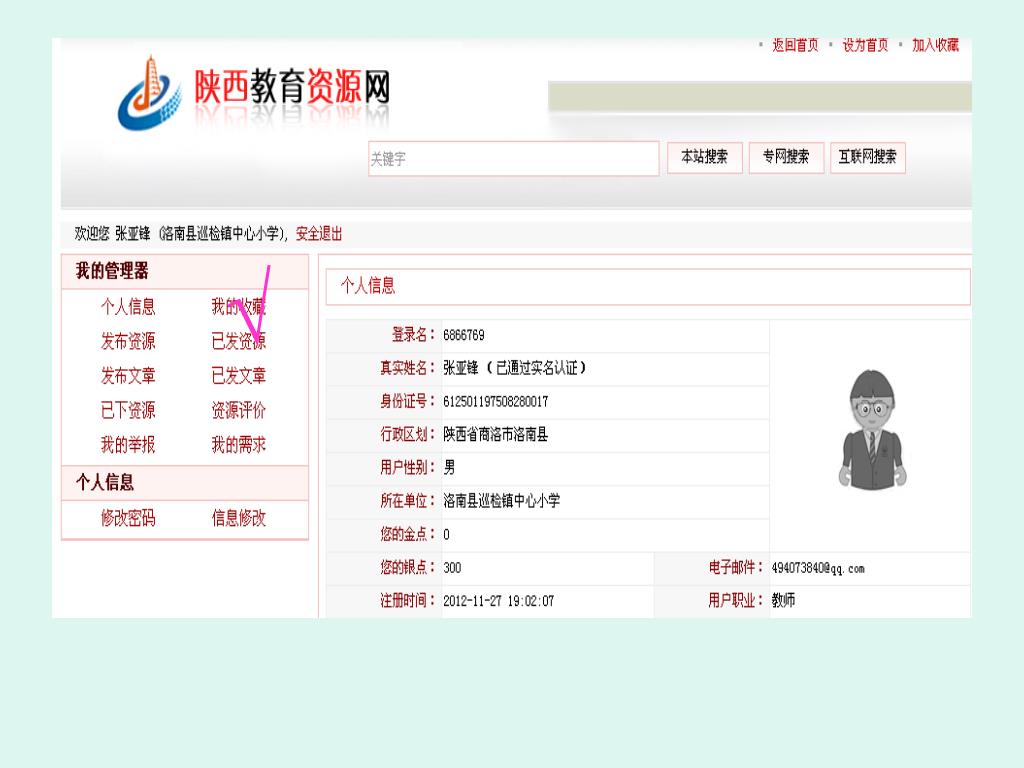The width and height of the screenshot is (1024, 768).
Task: Select 发布文章 in the sidebar
Action: point(128,376)
